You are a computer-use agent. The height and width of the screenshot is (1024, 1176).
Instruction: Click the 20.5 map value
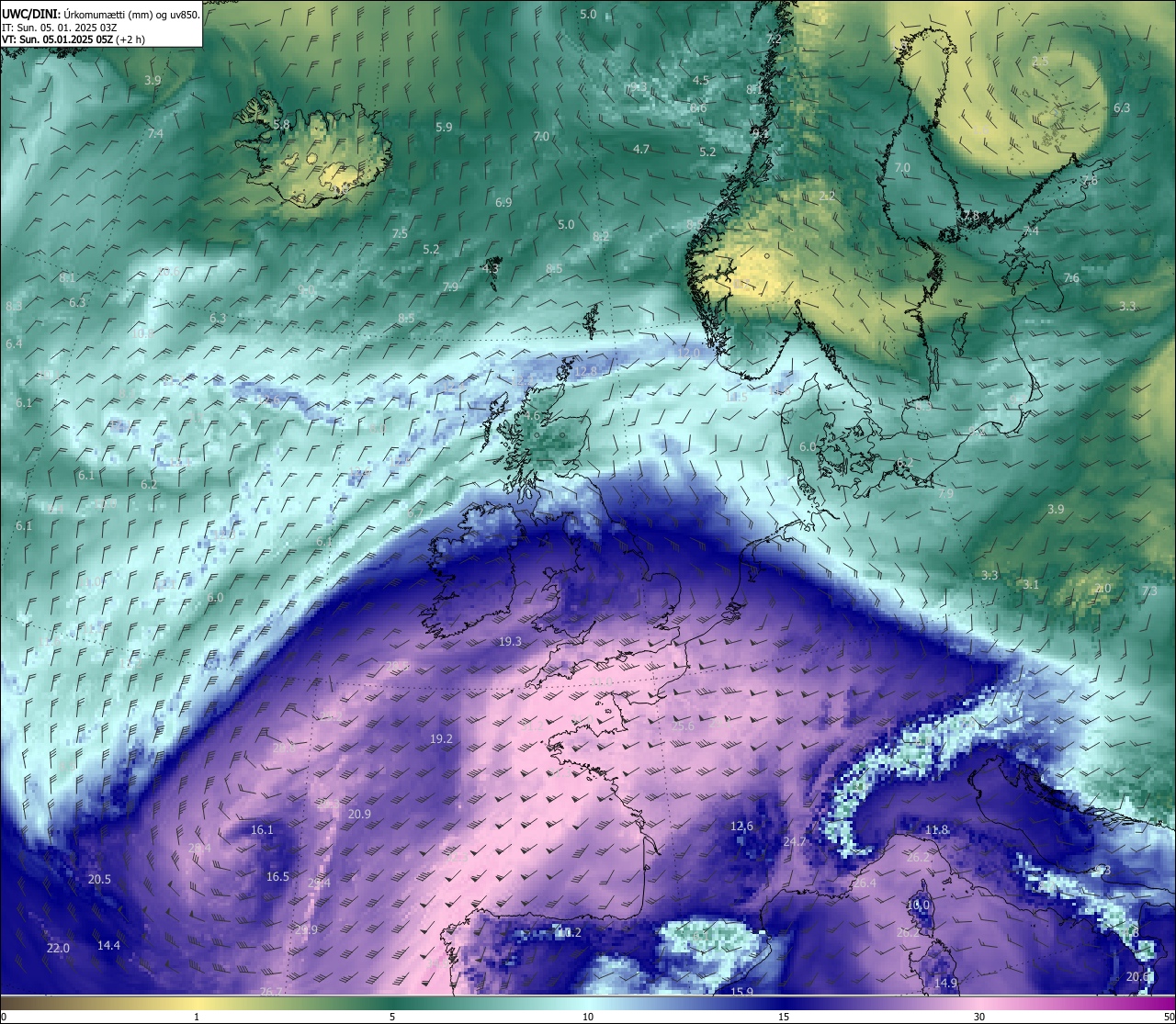[x=99, y=879]
